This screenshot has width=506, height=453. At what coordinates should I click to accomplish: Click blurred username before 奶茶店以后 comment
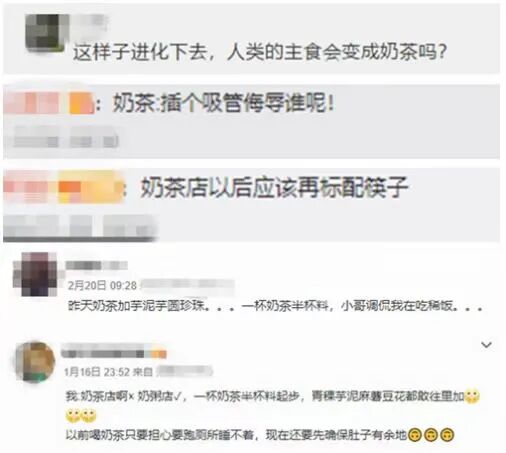click(x=63, y=187)
